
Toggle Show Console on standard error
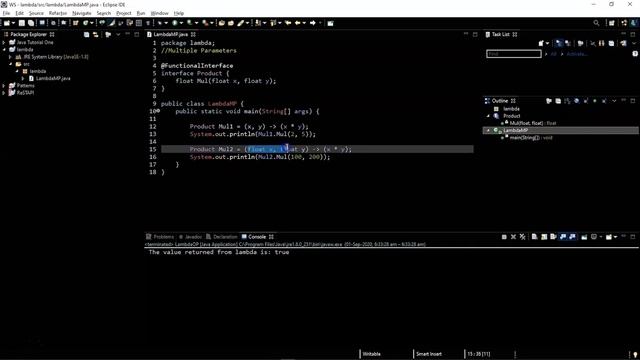point(572,237)
